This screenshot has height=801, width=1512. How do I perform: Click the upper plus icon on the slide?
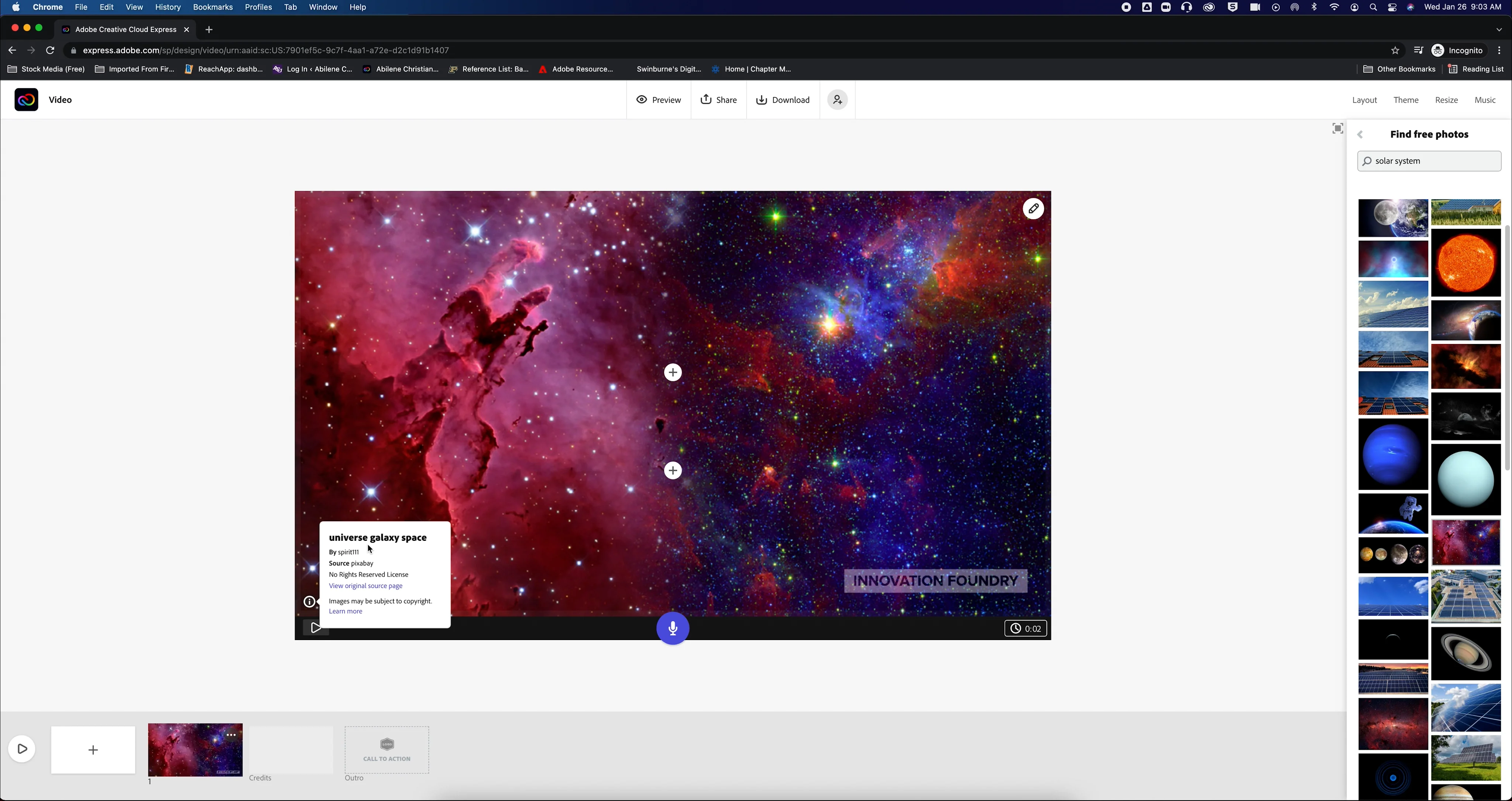click(x=673, y=372)
